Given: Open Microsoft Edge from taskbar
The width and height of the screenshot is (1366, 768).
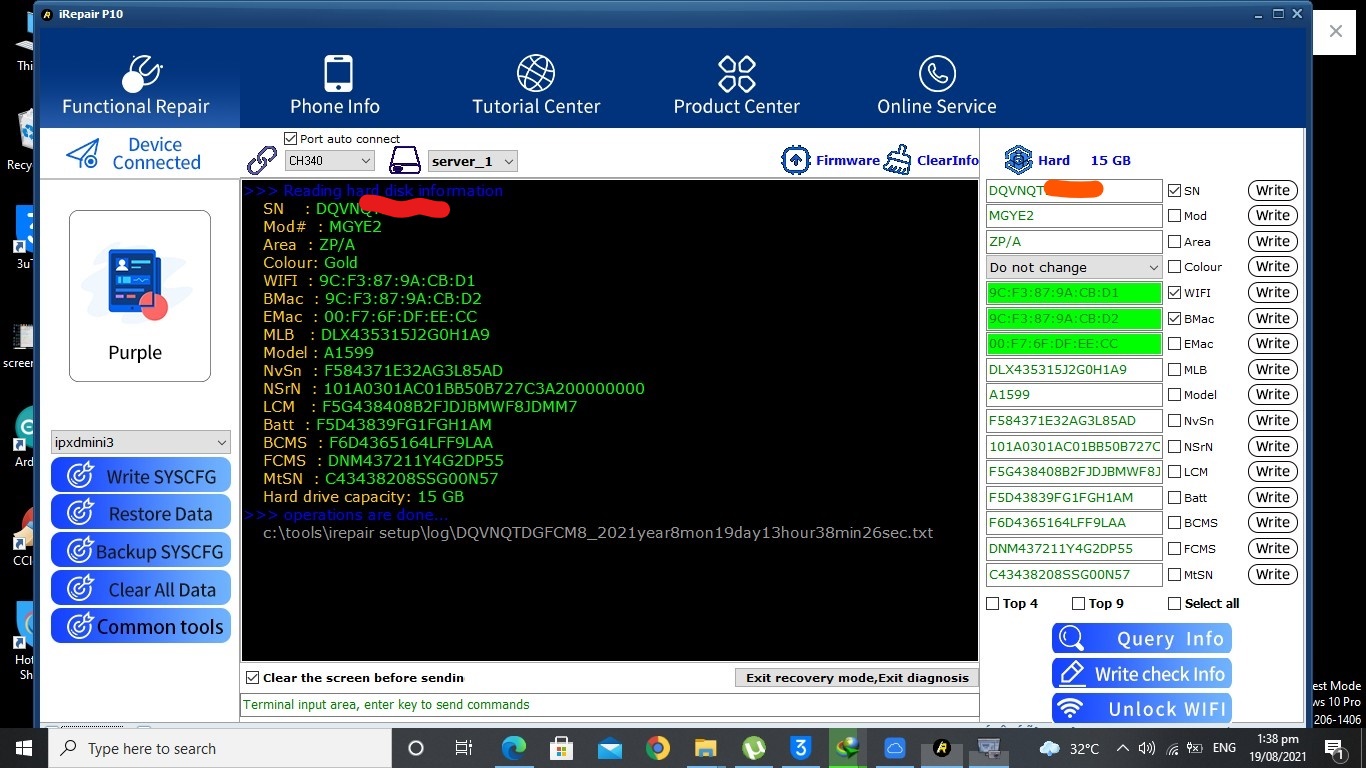Looking at the screenshot, I should pos(513,748).
